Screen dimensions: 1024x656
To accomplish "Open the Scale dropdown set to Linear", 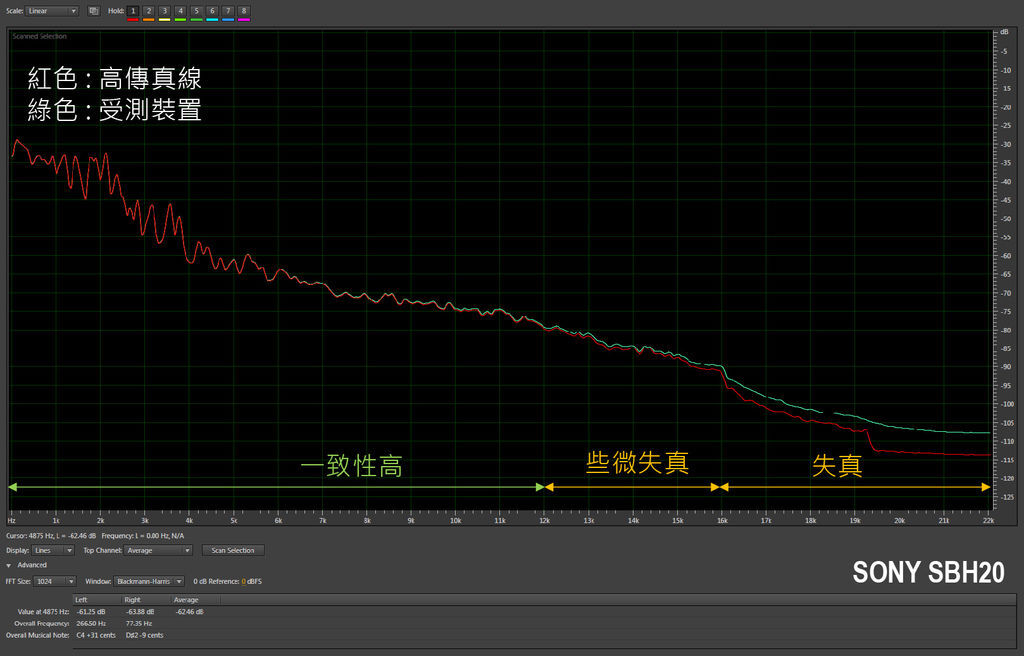I will [x=52, y=11].
